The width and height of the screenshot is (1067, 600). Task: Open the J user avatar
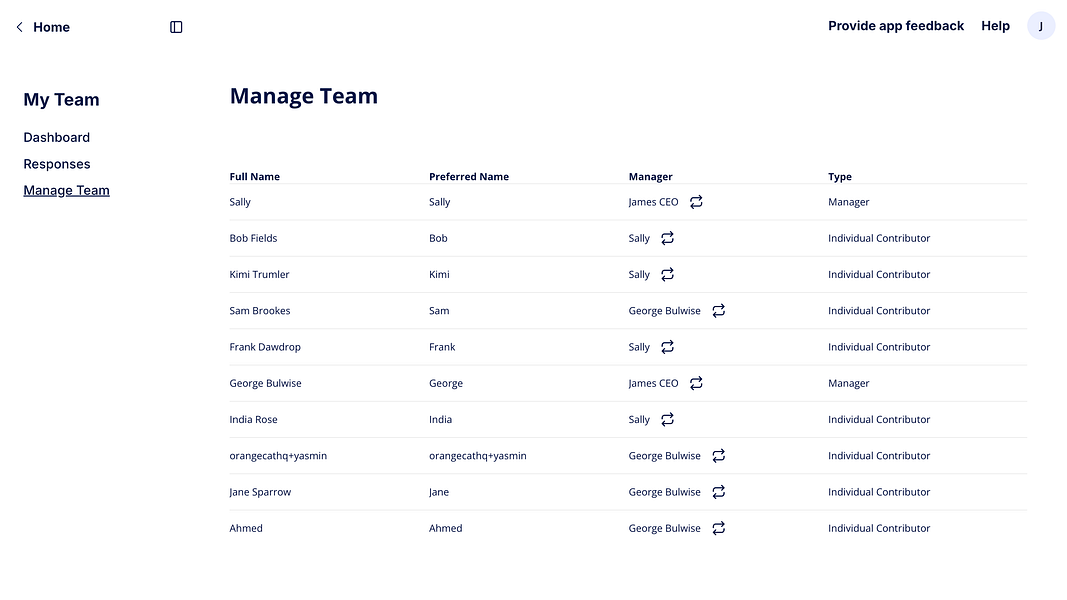click(x=1040, y=27)
